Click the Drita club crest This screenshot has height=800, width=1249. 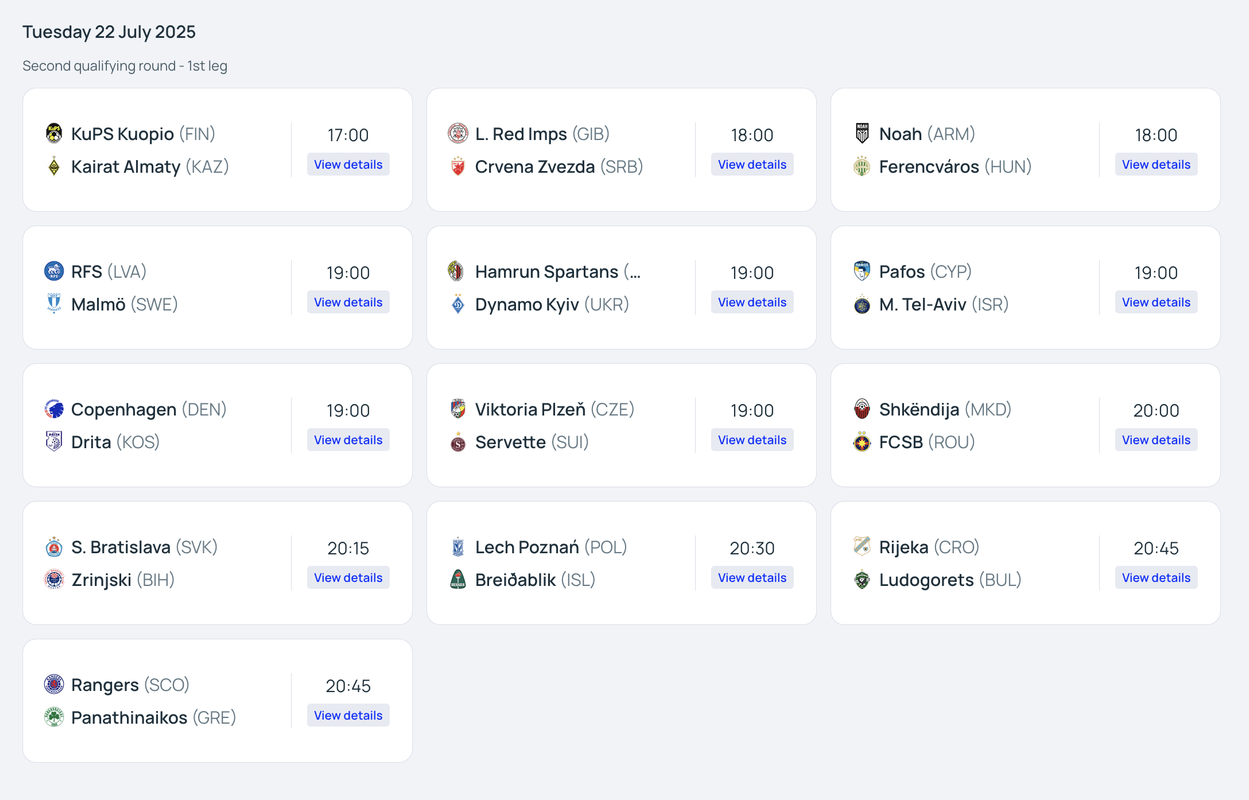click(x=54, y=442)
